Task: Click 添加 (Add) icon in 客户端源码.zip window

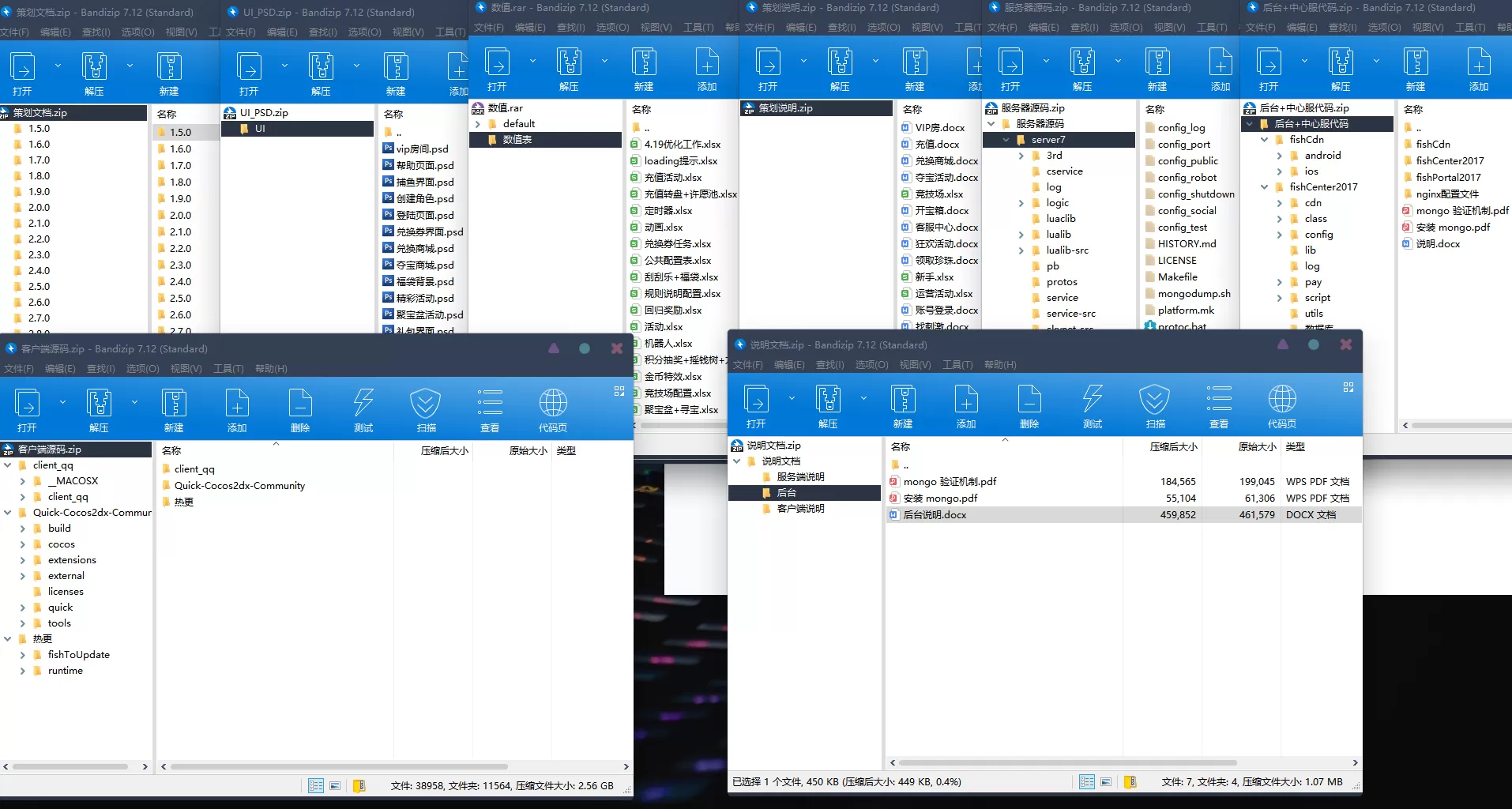Action: coord(237,404)
